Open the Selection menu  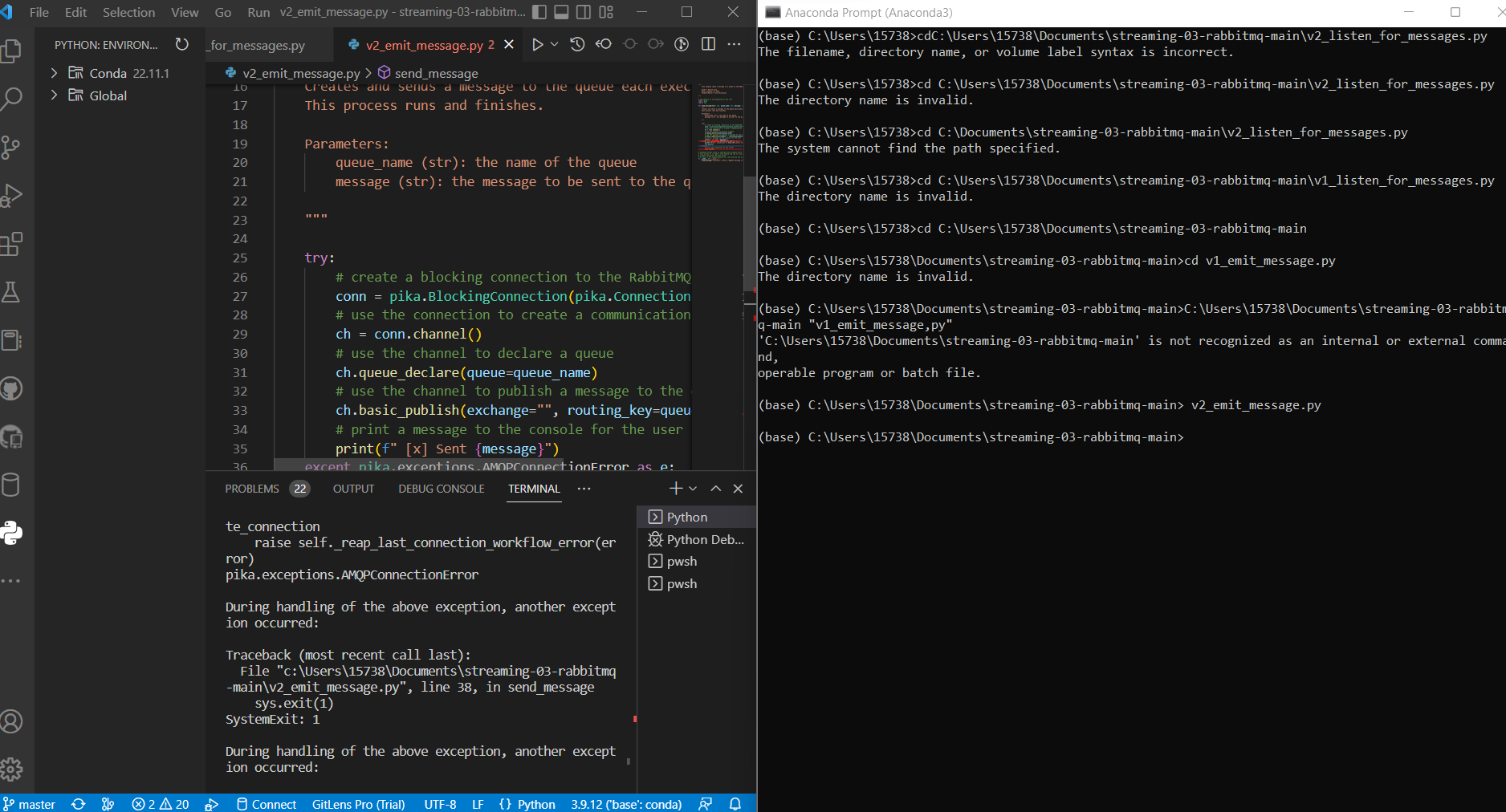[x=128, y=12]
